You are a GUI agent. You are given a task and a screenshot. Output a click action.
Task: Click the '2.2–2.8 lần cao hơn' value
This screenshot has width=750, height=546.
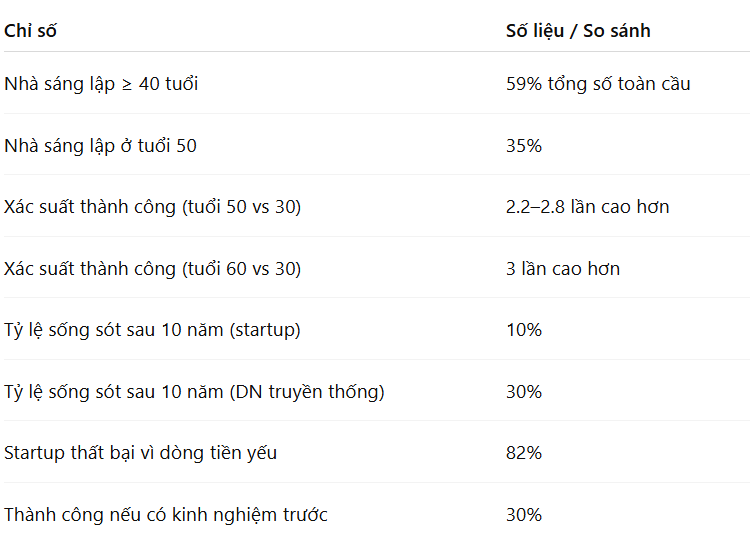coord(587,207)
